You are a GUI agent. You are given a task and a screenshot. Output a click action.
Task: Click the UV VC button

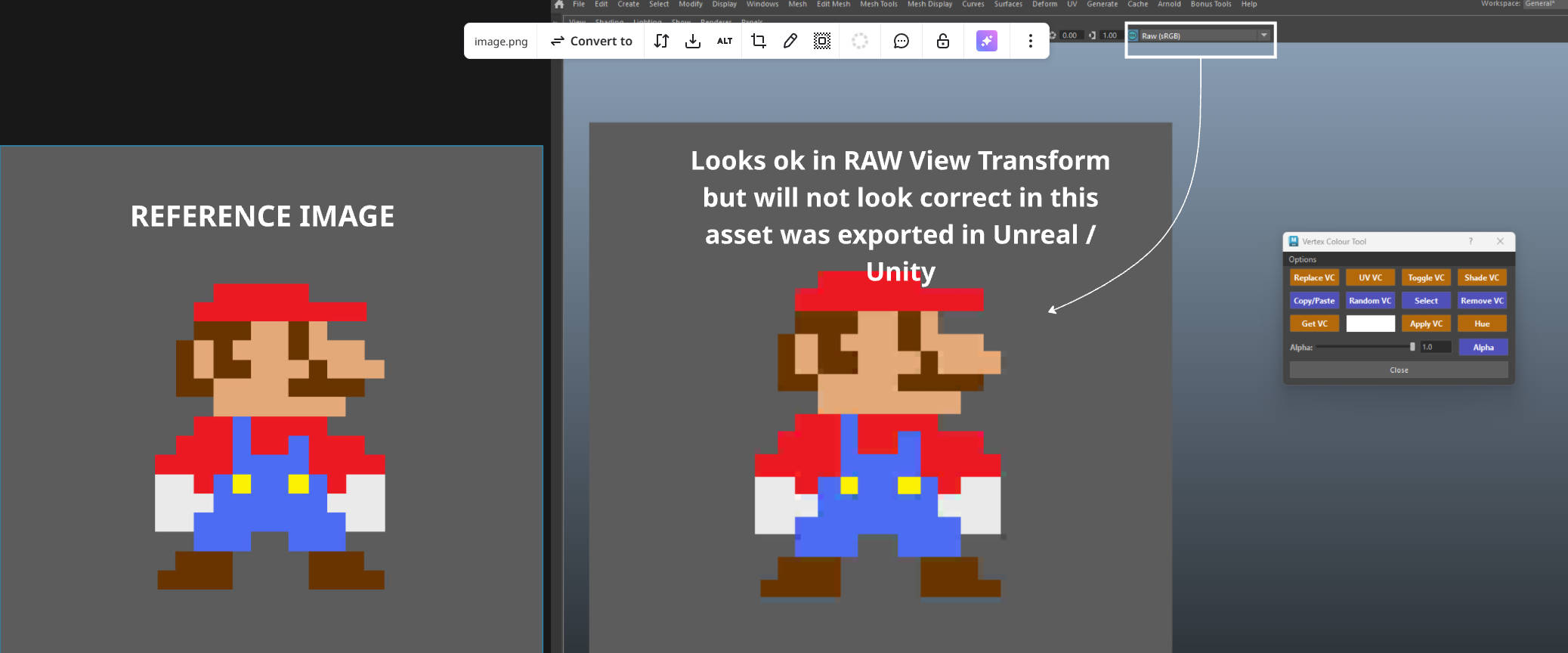pos(1371,278)
